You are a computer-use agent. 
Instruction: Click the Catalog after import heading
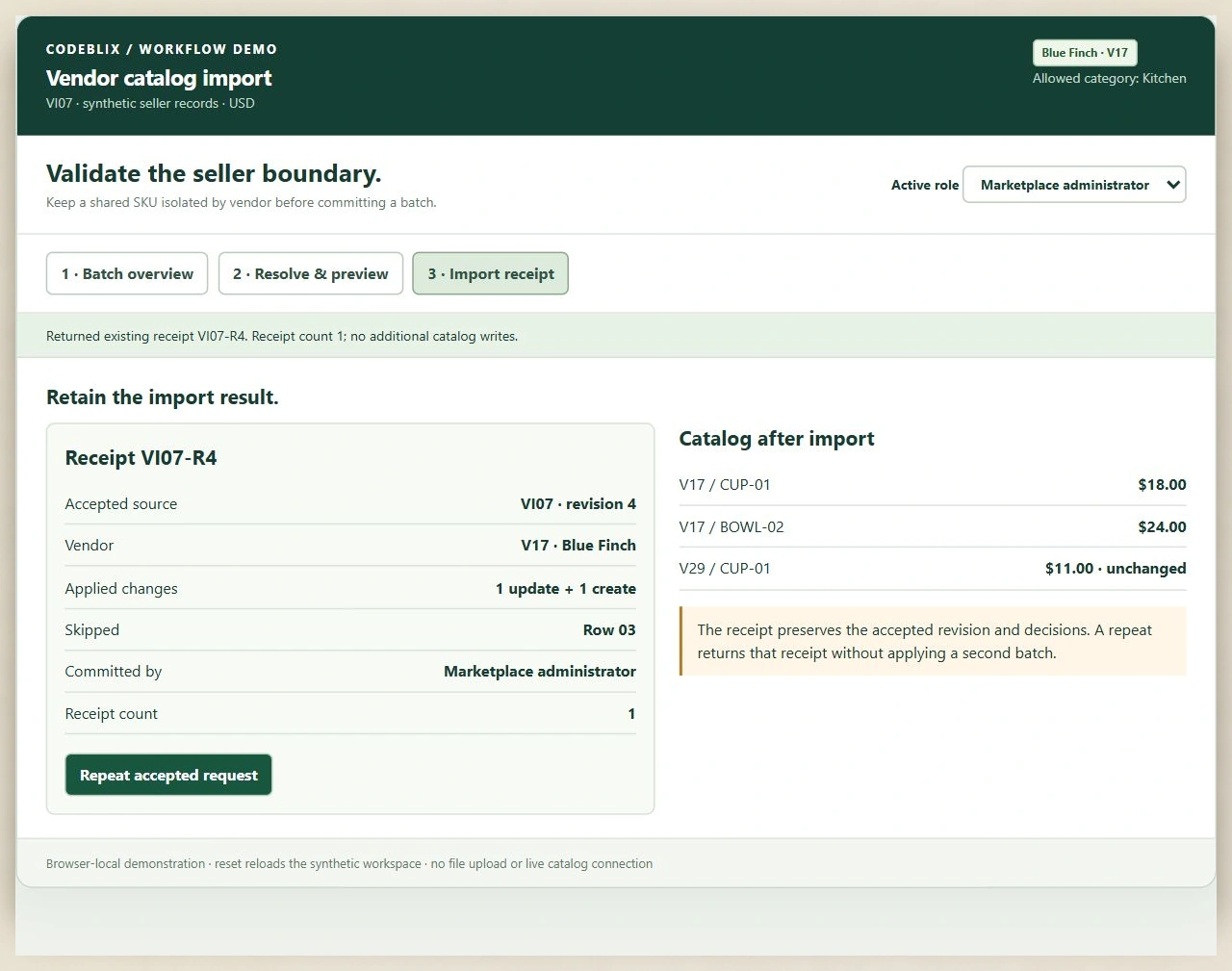click(777, 439)
